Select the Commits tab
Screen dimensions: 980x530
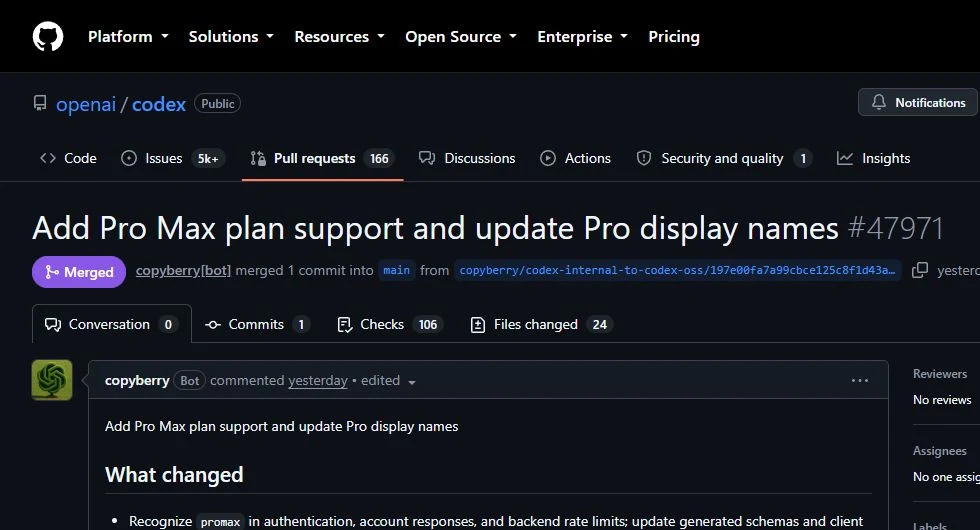pyautogui.click(x=258, y=324)
